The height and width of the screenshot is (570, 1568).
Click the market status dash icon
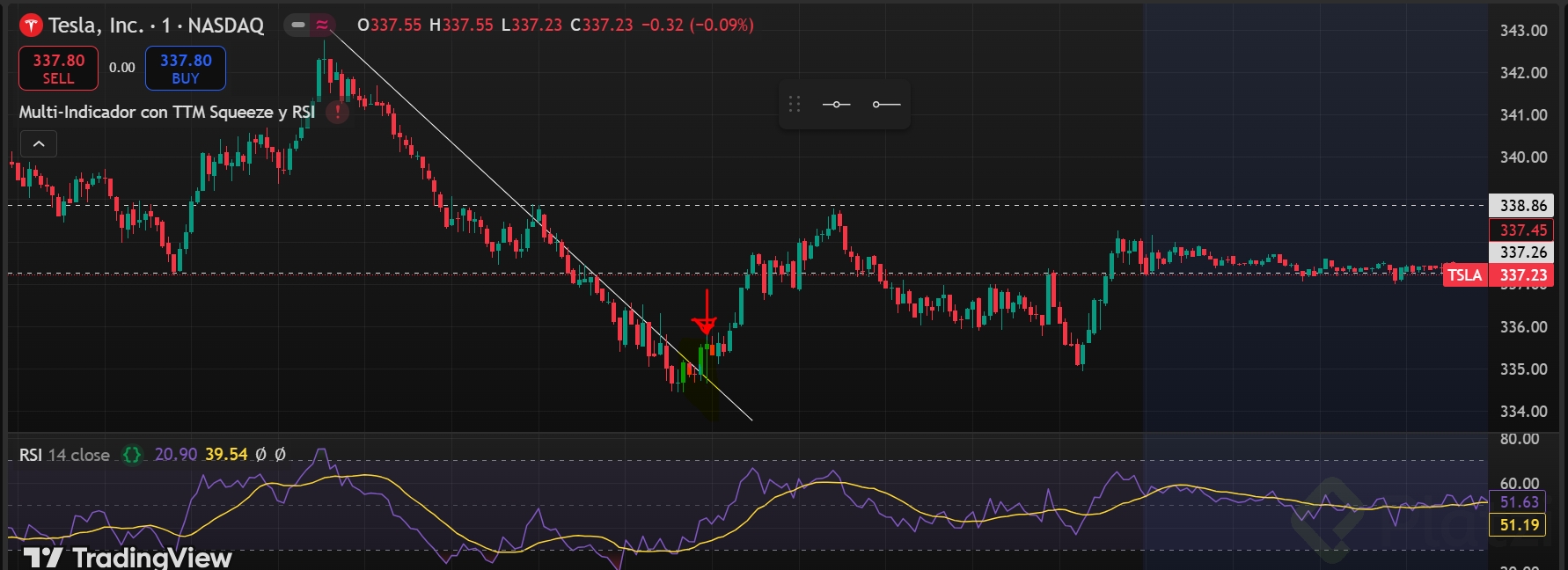coord(298,25)
